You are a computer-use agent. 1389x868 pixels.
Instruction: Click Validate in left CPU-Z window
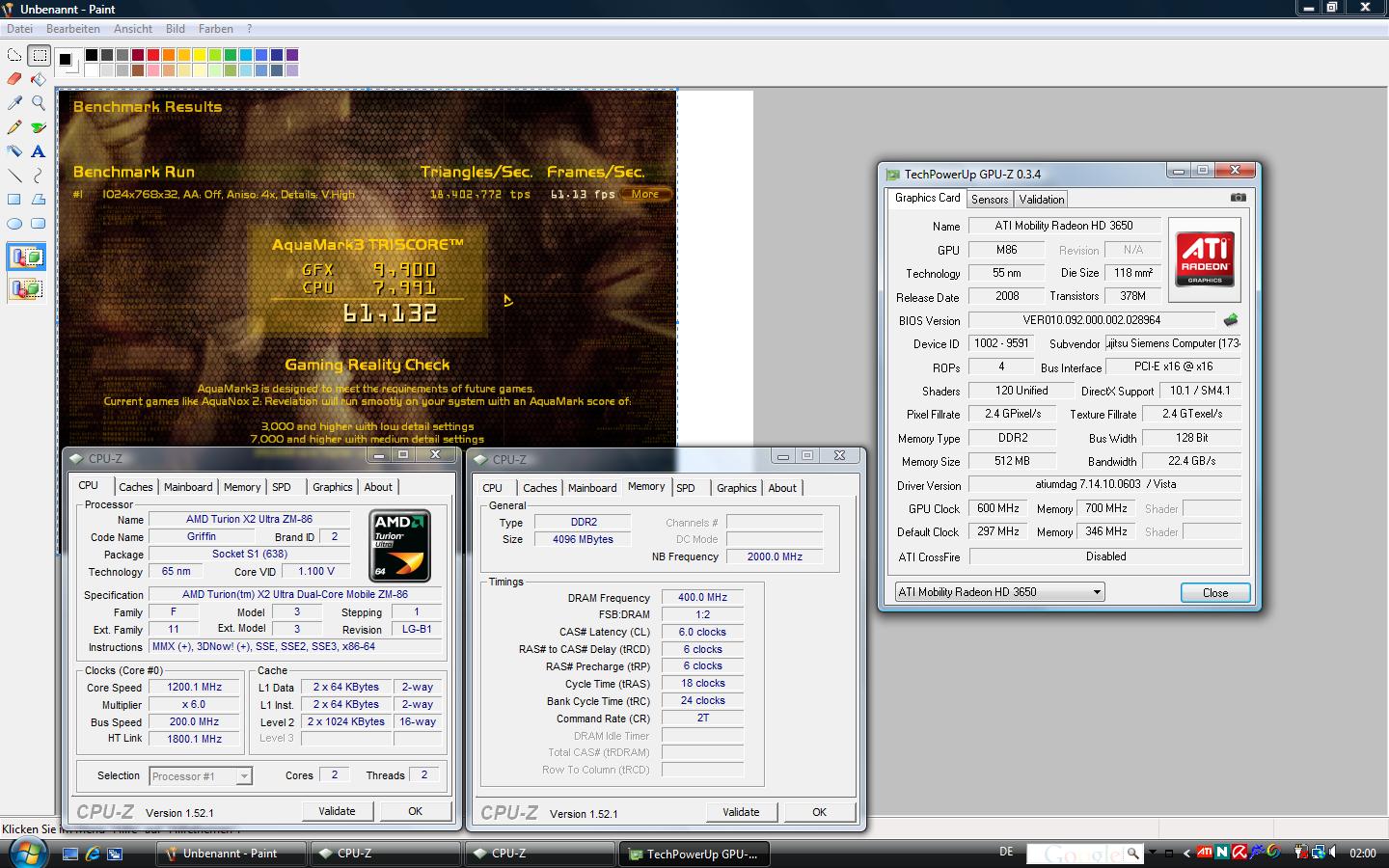(x=337, y=811)
